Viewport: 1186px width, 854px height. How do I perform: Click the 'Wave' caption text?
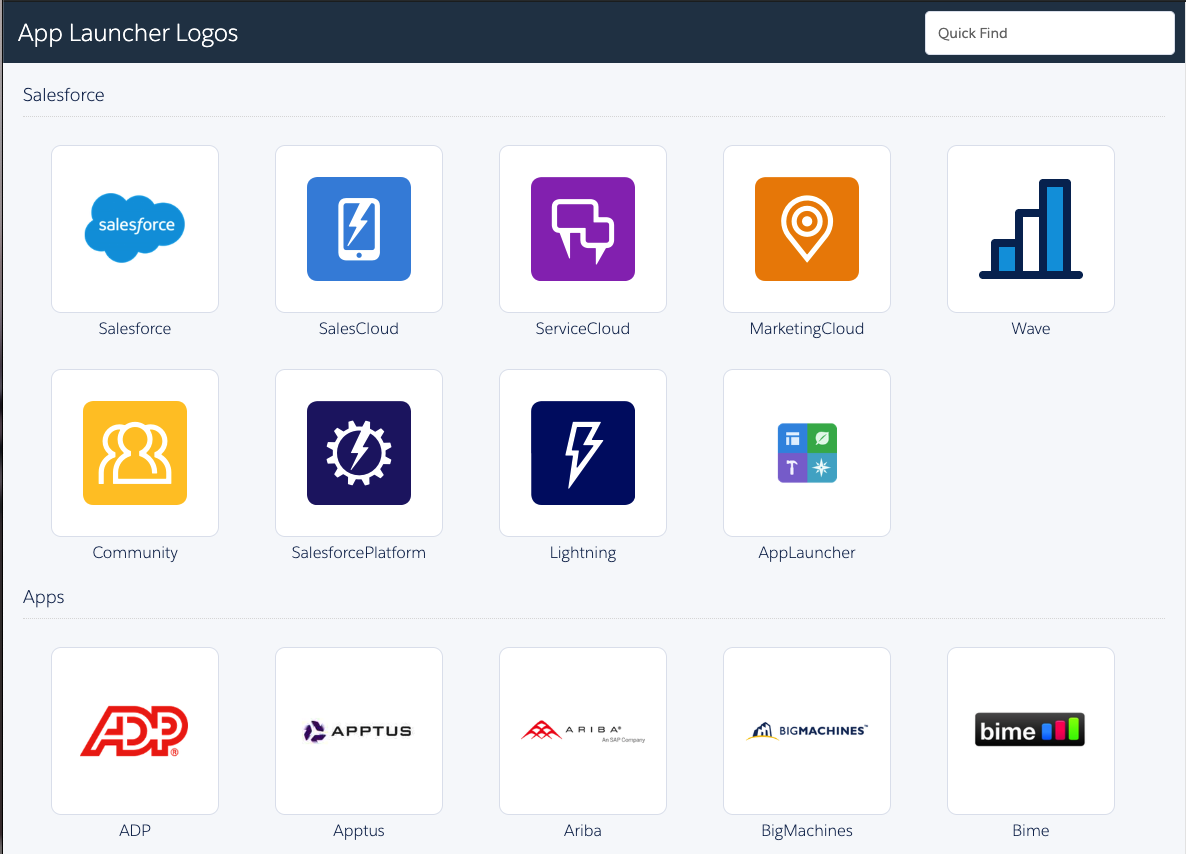(1030, 328)
